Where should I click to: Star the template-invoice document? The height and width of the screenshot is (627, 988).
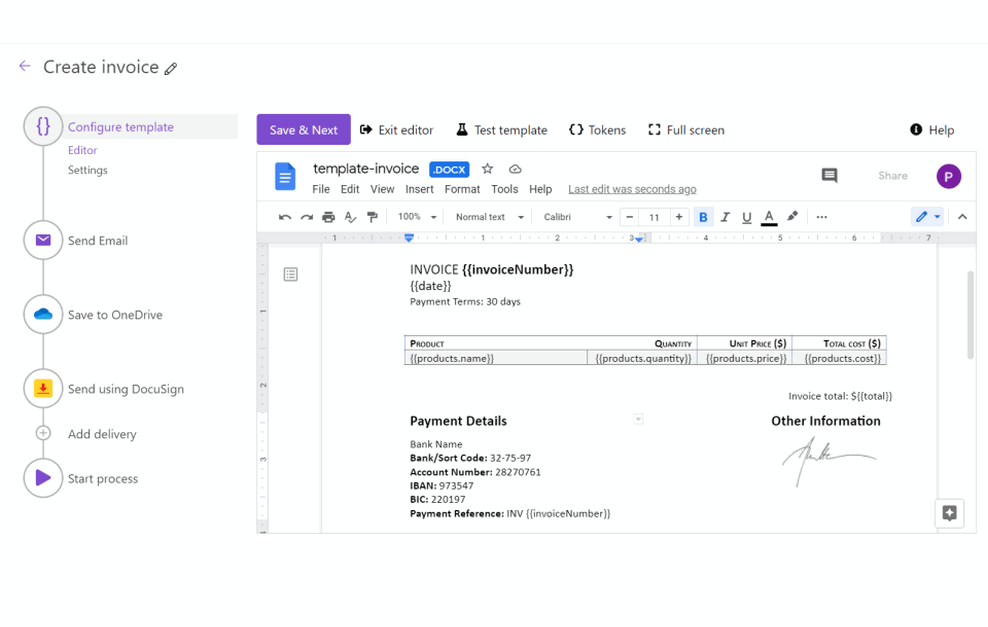[x=487, y=169]
